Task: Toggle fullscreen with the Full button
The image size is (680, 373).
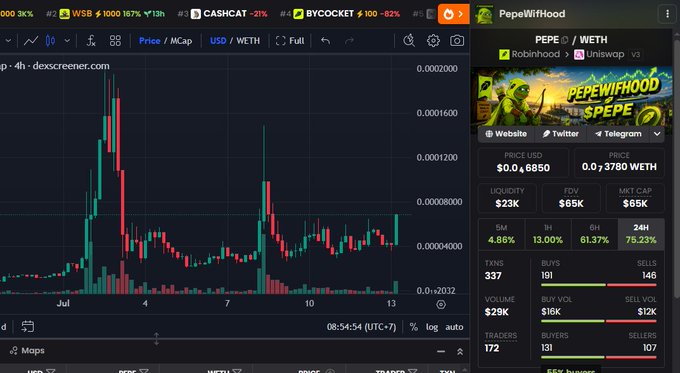Action: pyautogui.click(x=290, y=41)
